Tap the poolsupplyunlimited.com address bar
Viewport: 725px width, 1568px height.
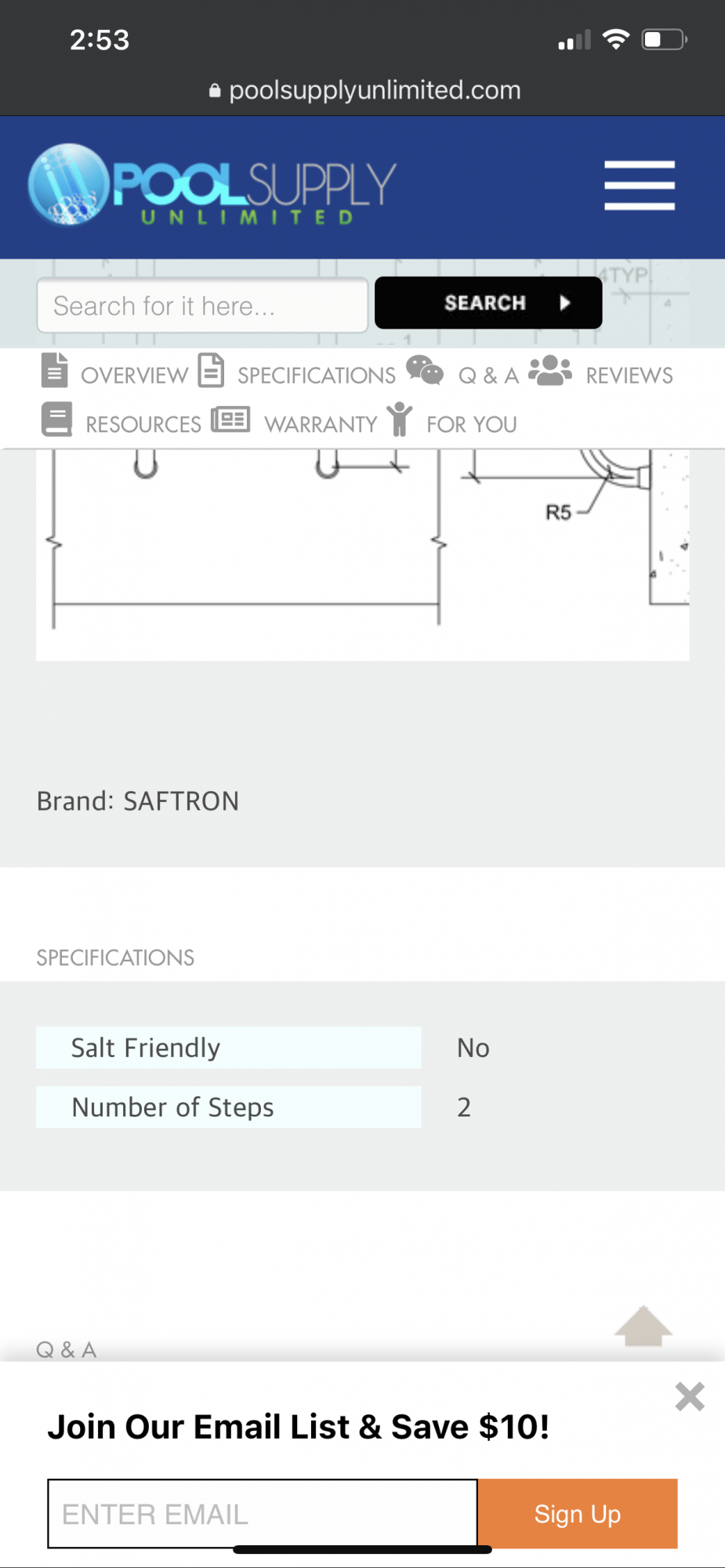coord(365,90)
